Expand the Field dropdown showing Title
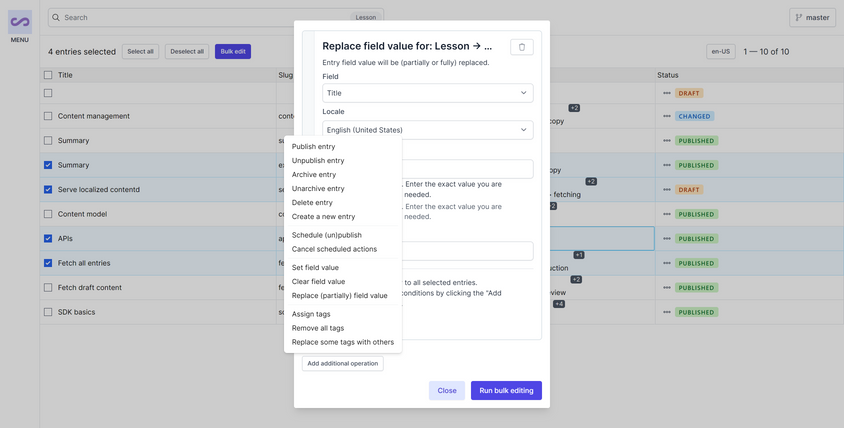 coord(427,93)
